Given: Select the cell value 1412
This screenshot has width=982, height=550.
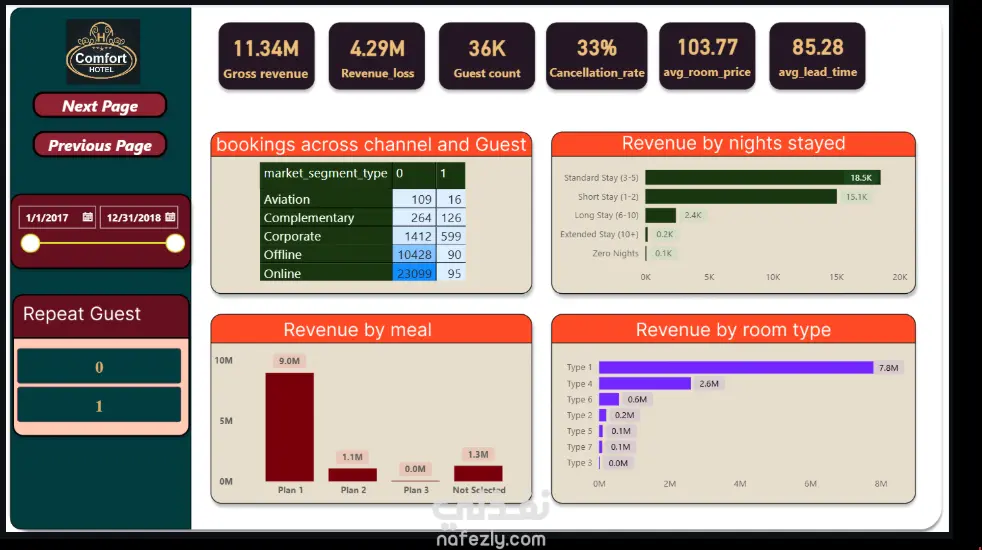Looking at the screenshot, I should click(414, 236).
